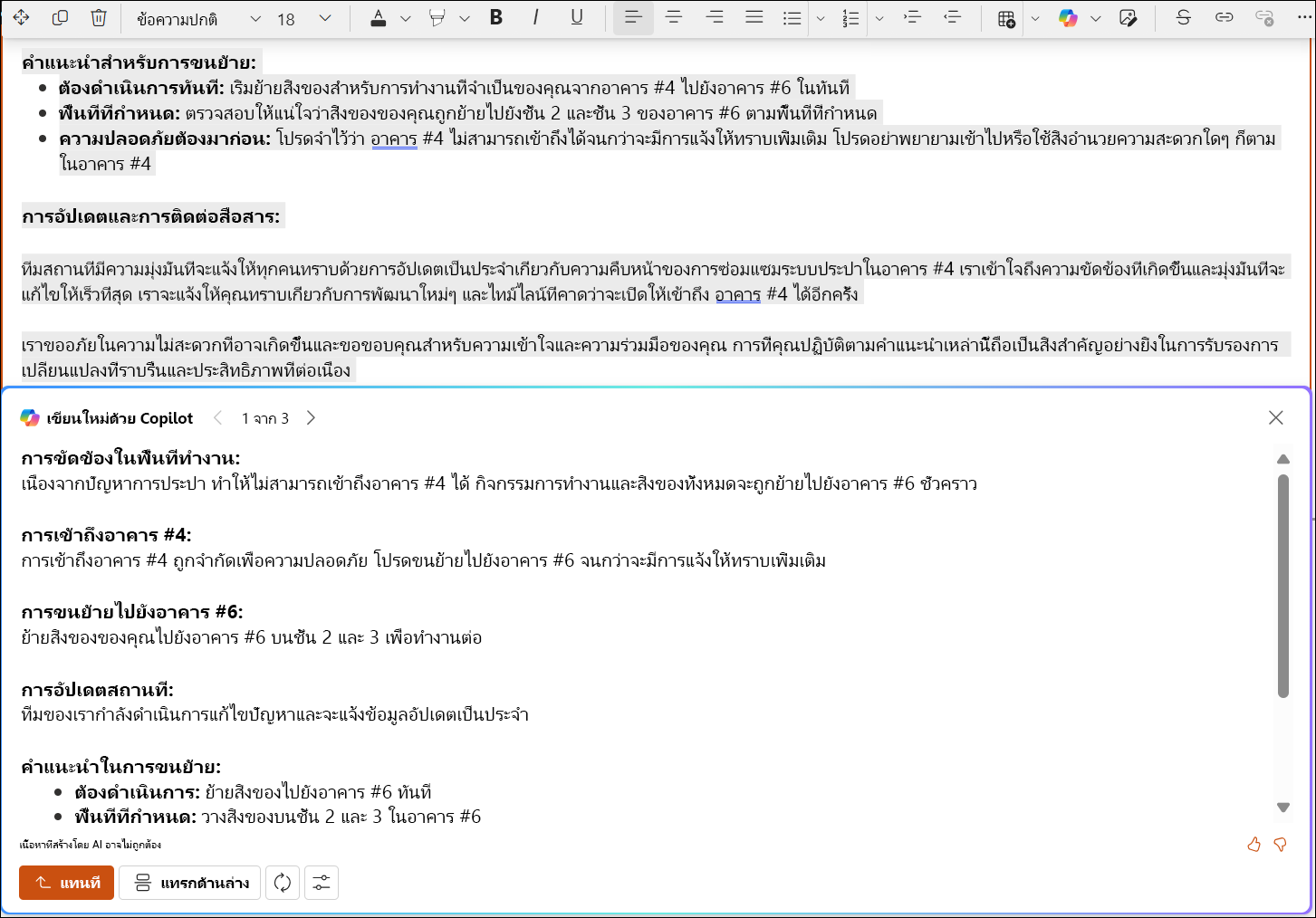Click the Copilot icon in toolbar
Screen dimensions: 1316x918
point(1069,18)
